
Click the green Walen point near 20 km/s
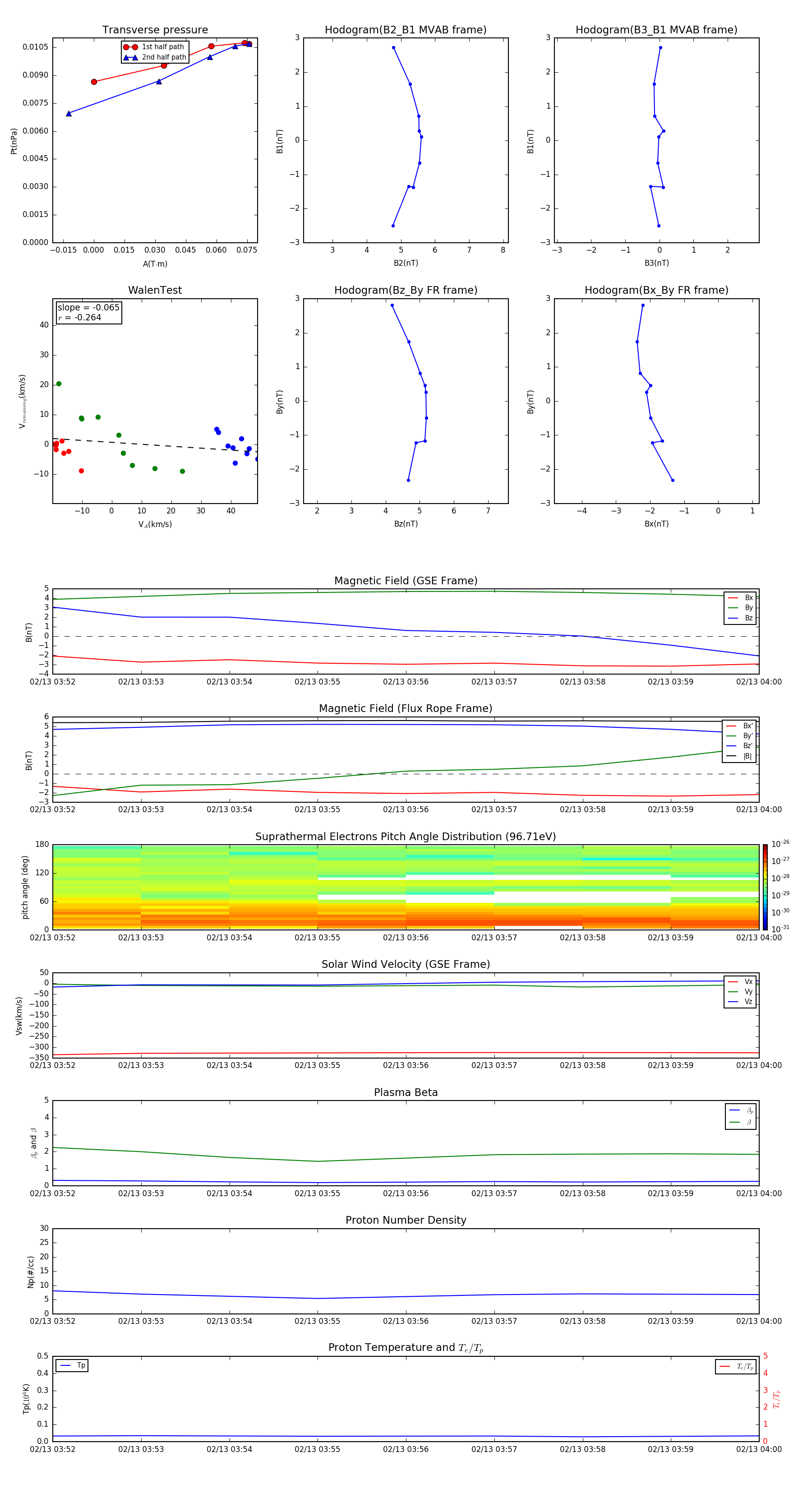tap(58, 384)
